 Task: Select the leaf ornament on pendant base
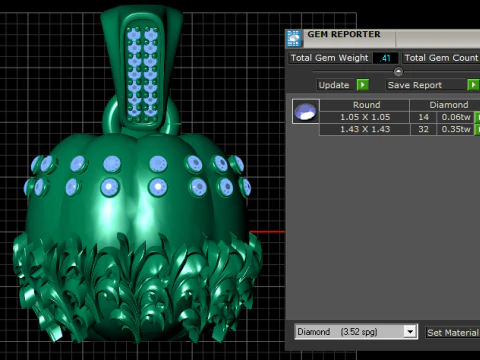137,287
